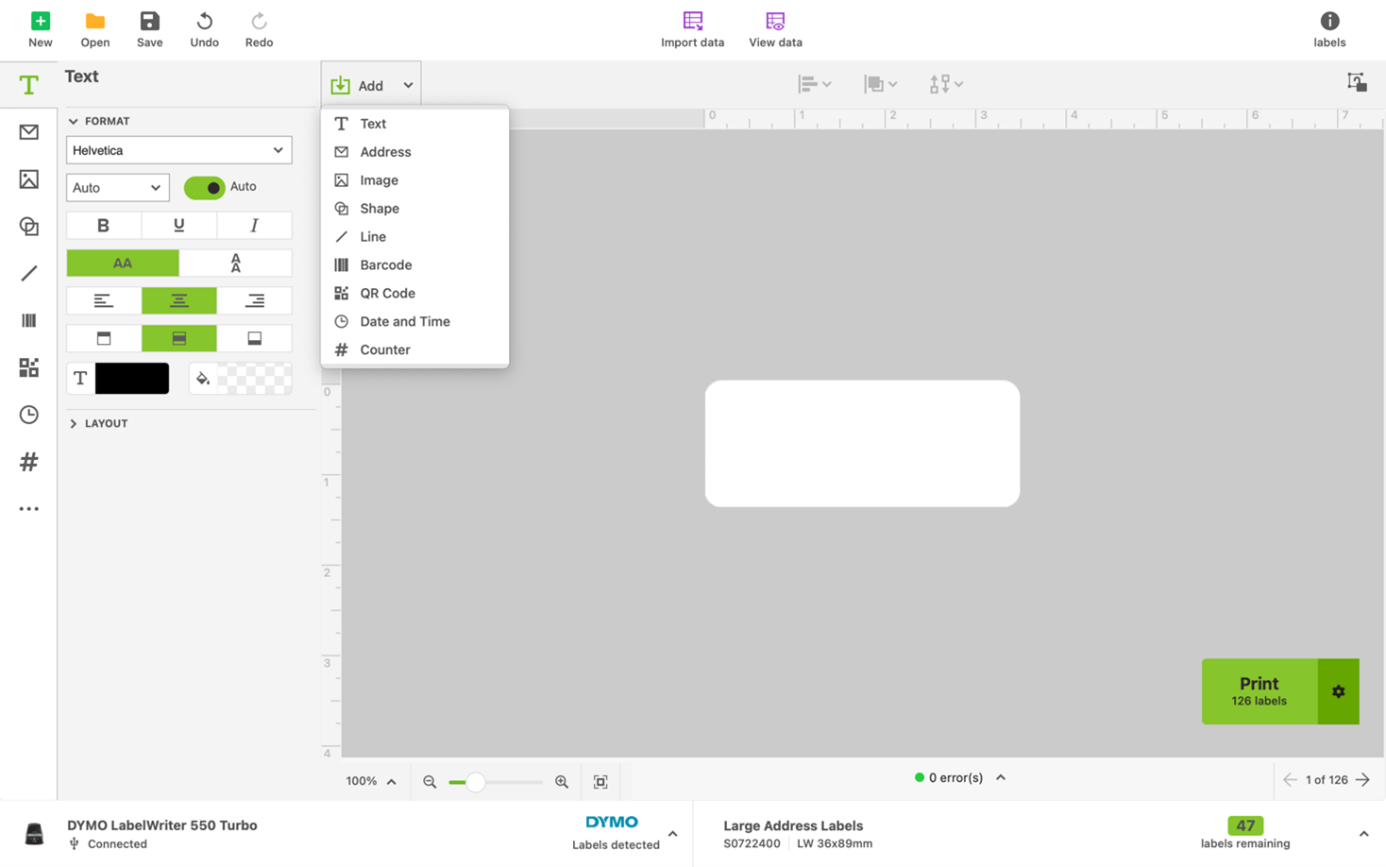Select the Text tool in sidebar
The image size is (1386, 867).
pos(29,85)
